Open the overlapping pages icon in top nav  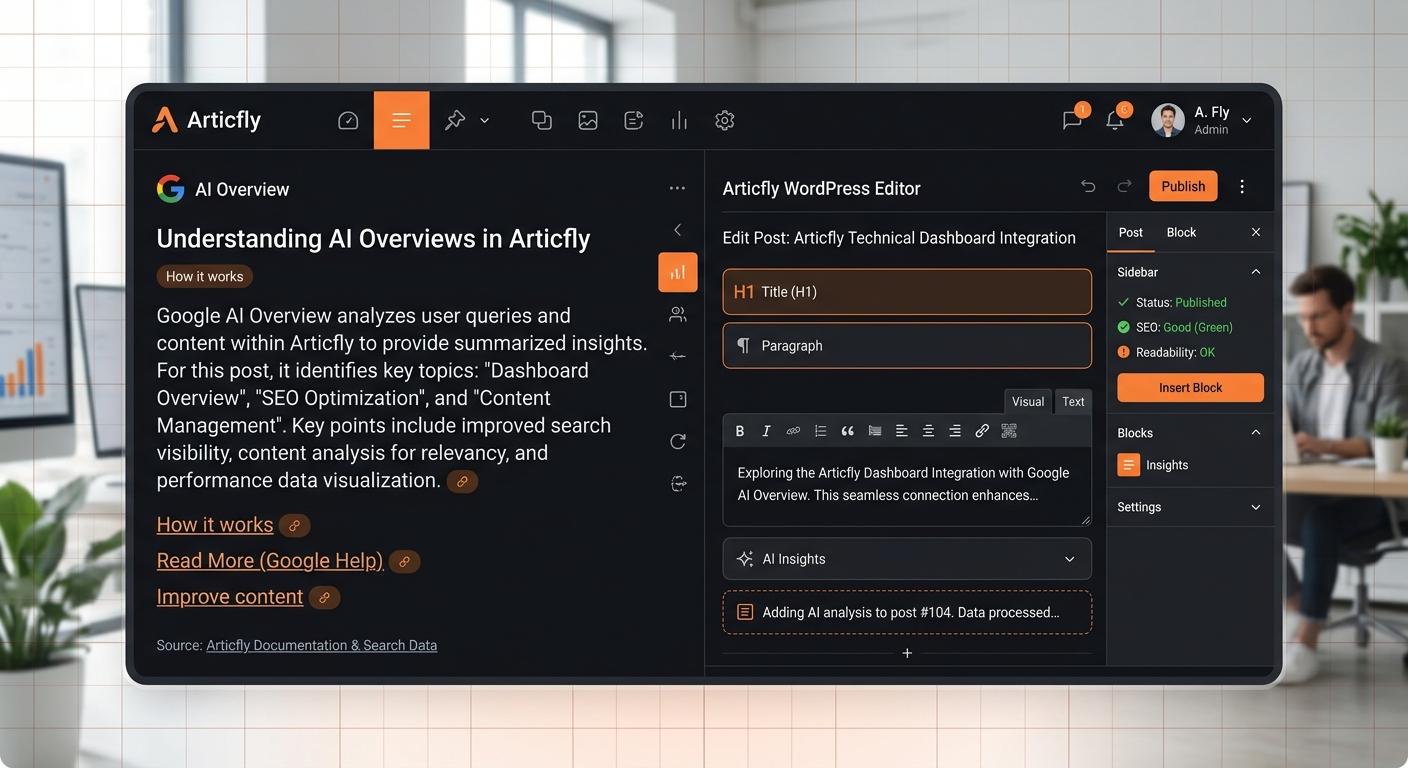point(541,120)
